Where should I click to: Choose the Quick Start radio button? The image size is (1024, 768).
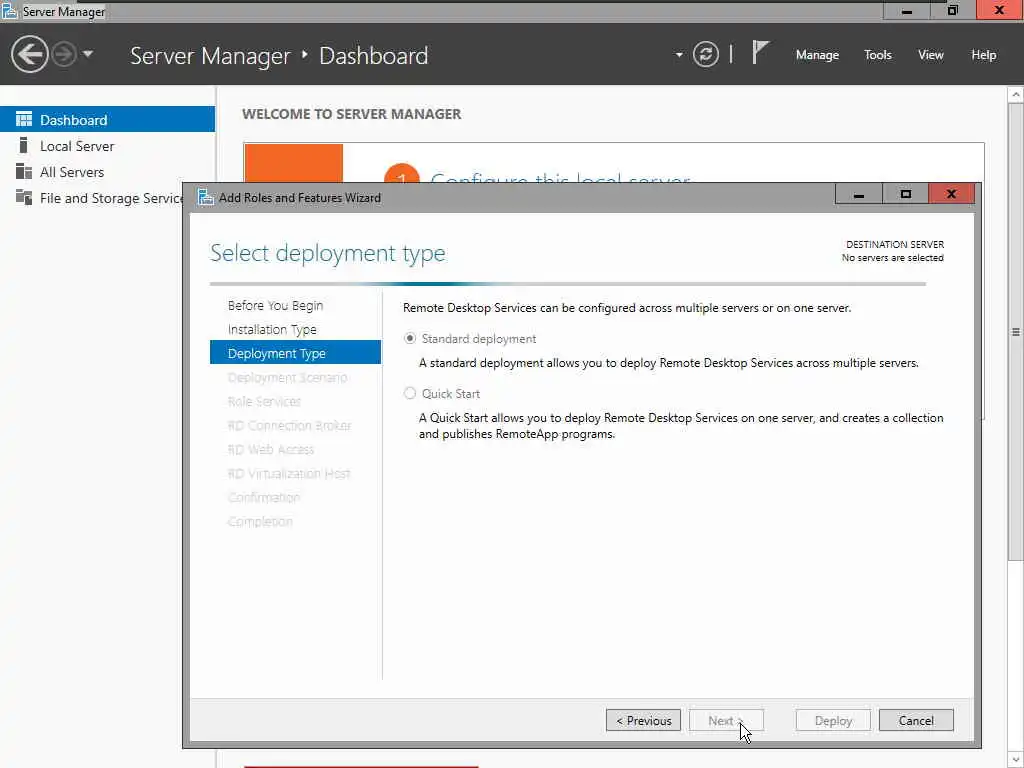click(409, 393)
